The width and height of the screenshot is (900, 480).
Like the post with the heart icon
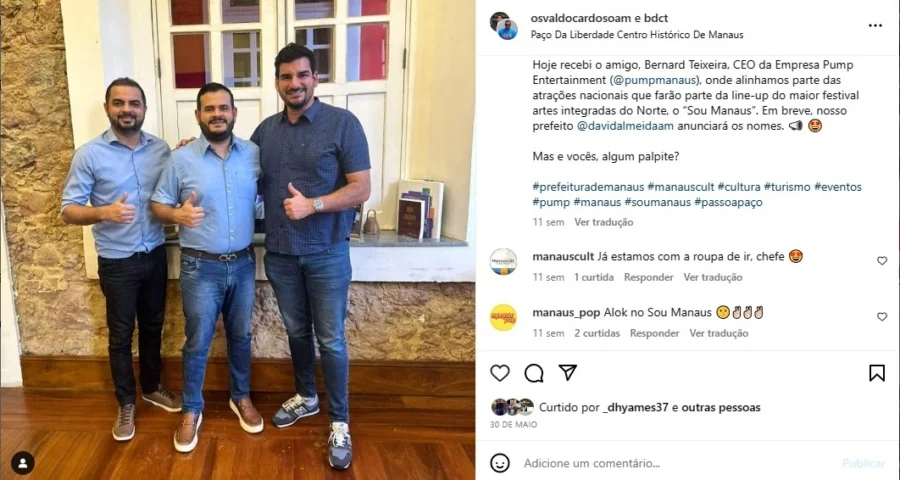[499, 373]
